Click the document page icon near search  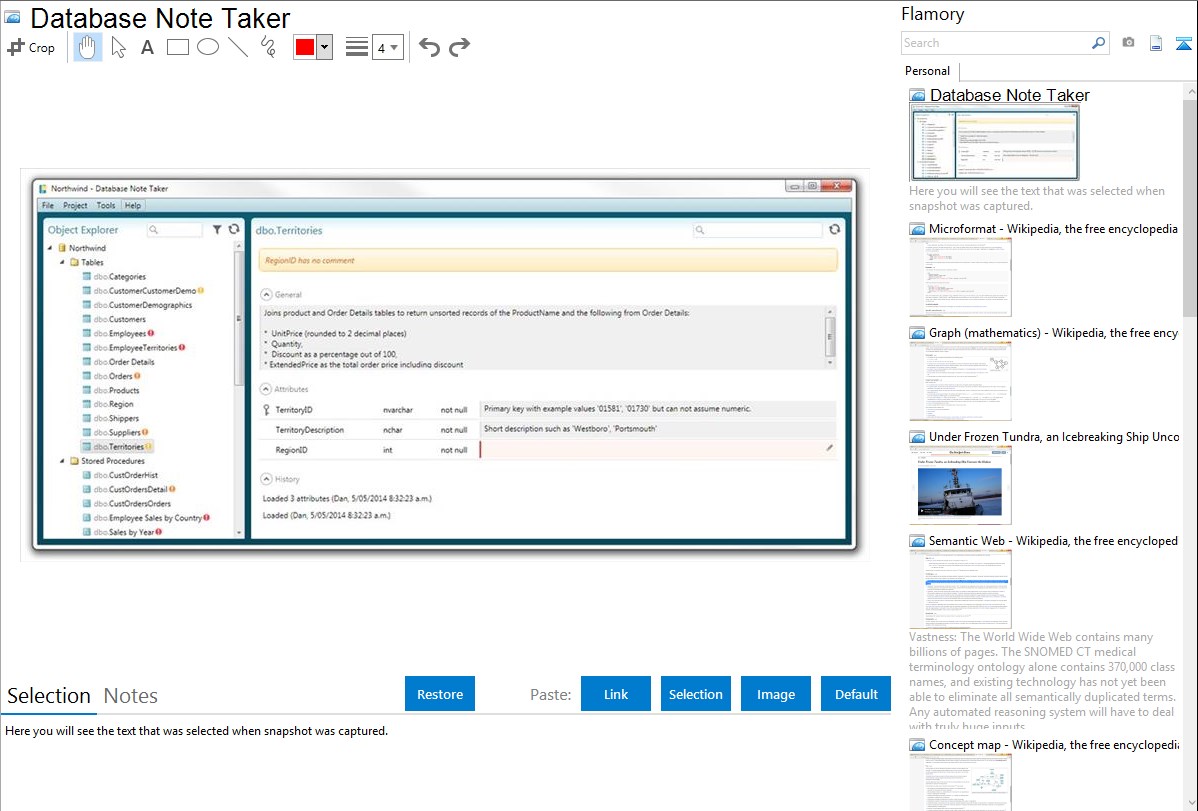click(1156, 43)
